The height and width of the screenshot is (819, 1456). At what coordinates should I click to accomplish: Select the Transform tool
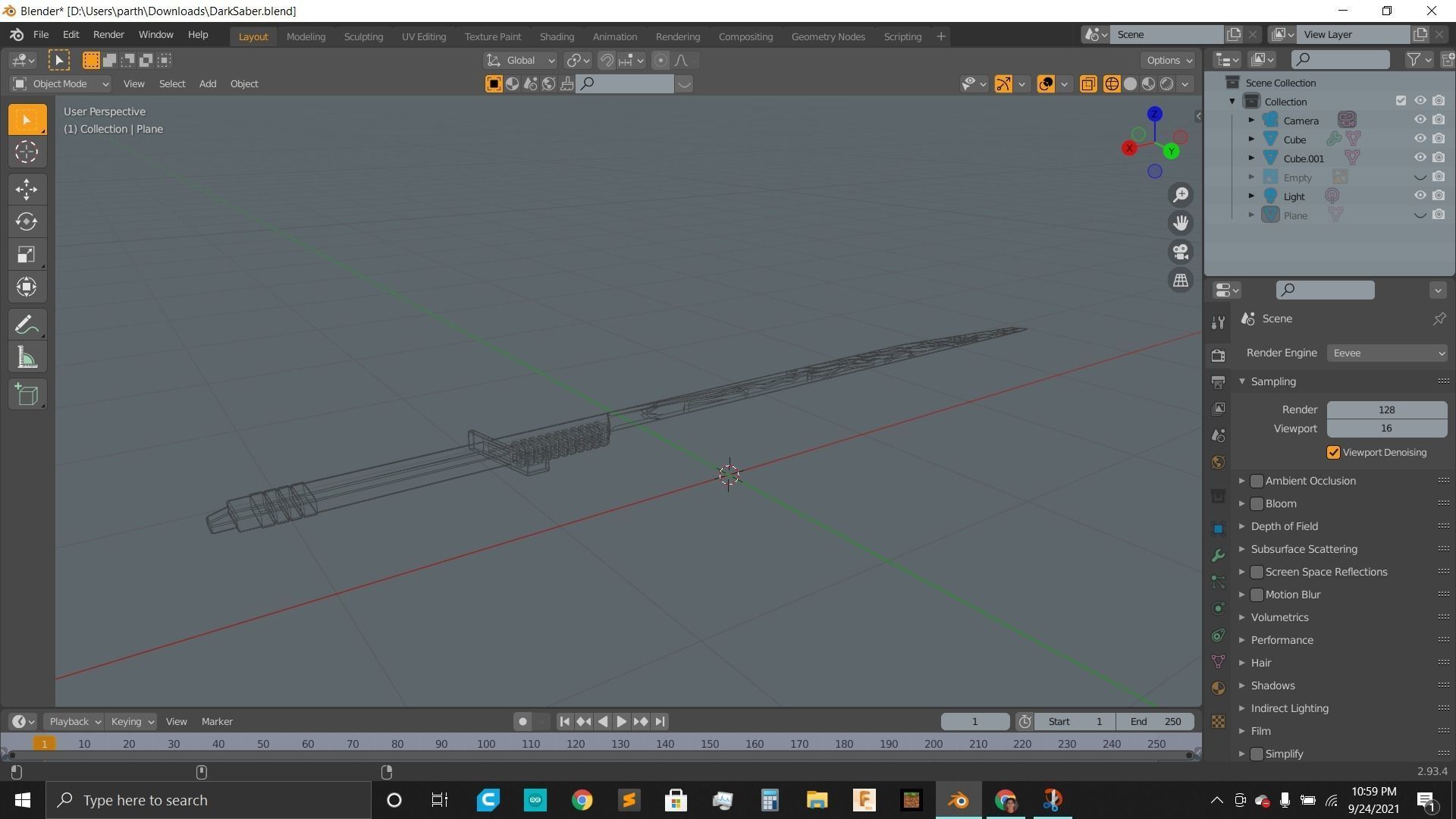tap(27, 287)
